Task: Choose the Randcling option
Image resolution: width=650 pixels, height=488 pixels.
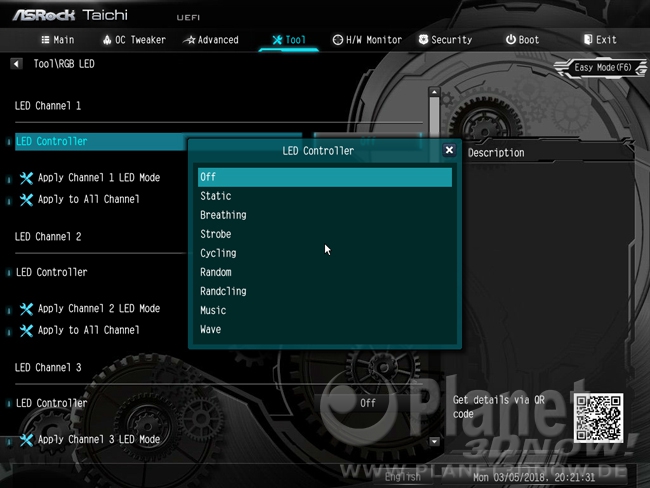Action: 325,291
